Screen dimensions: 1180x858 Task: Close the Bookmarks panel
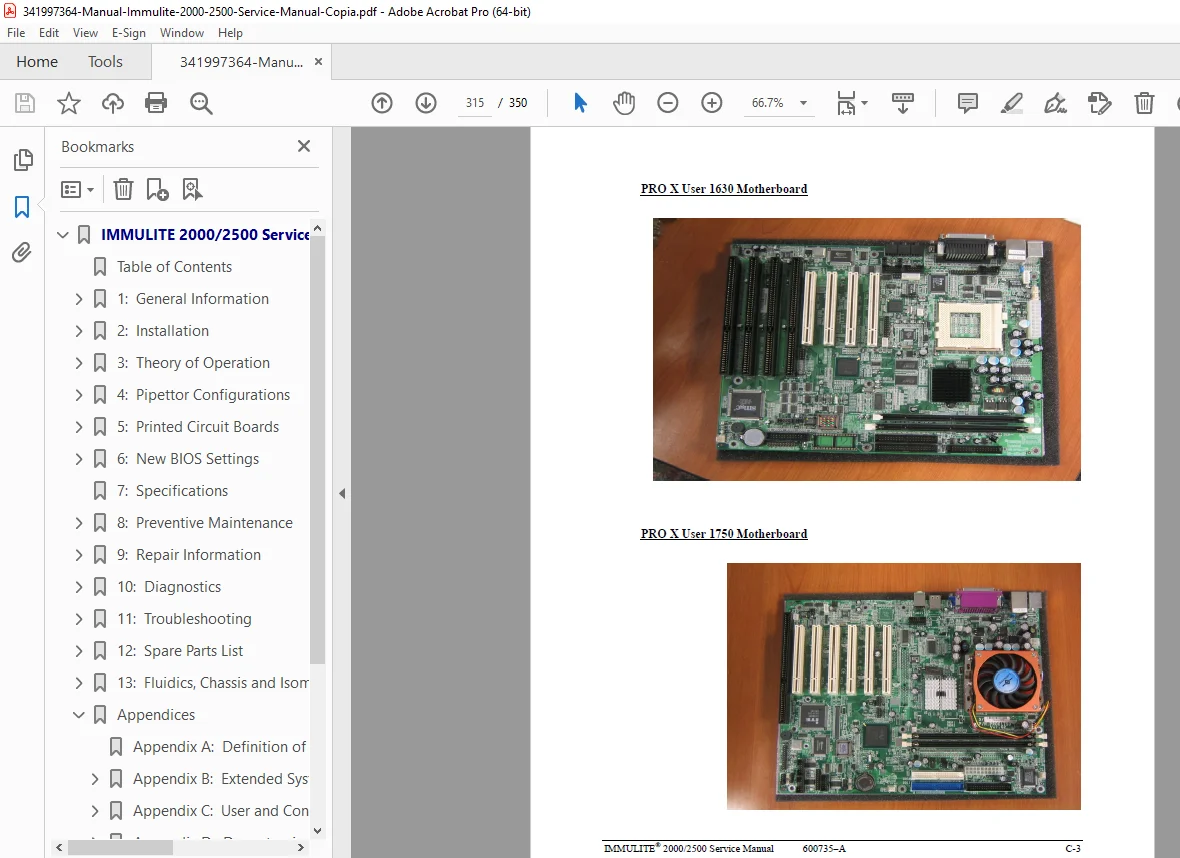click(x=304, y=146)
